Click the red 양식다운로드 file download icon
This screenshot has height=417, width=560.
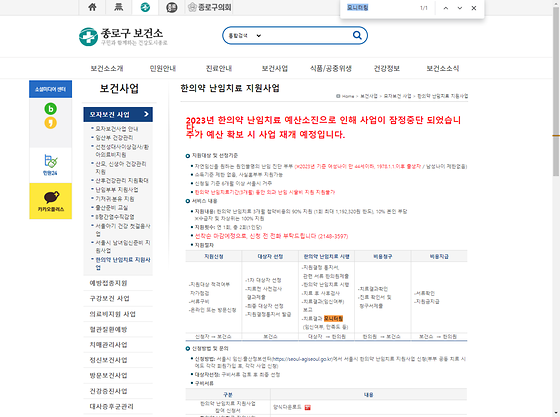pyautogui.click(x=308, y=407)
